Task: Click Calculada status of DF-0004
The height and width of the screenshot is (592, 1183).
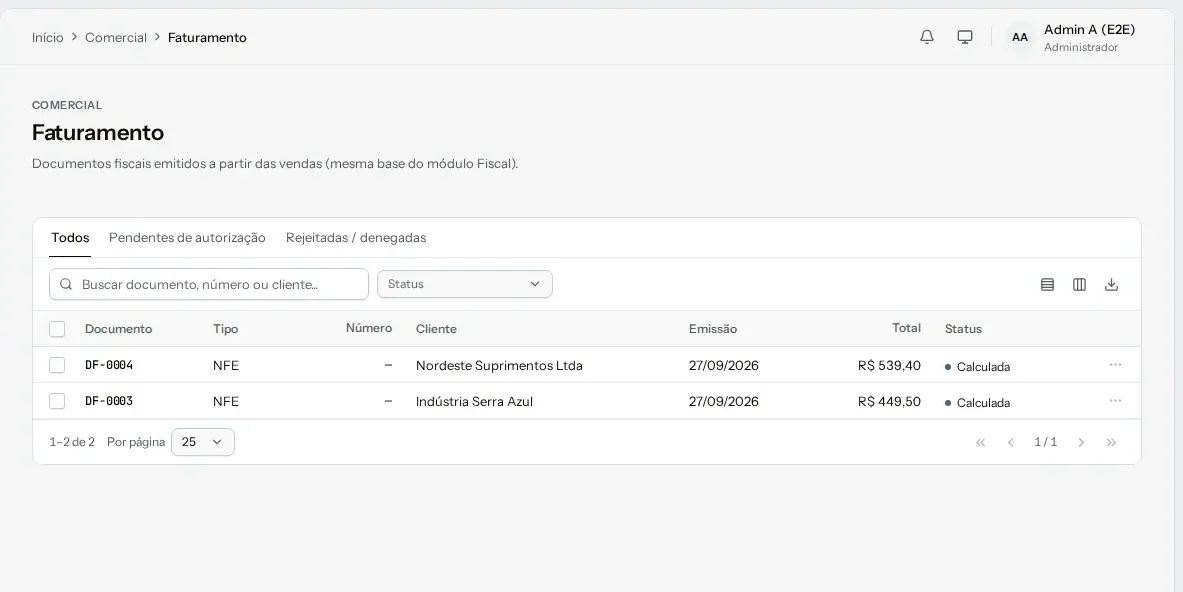Action: point(977,367)
